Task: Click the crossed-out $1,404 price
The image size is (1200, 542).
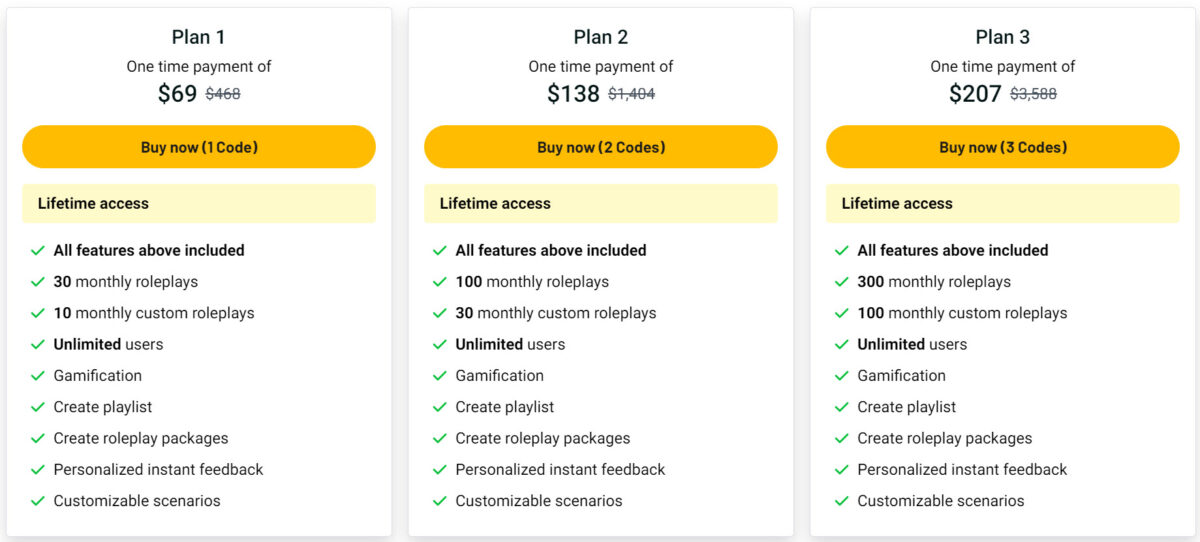Action: point(631,94)
